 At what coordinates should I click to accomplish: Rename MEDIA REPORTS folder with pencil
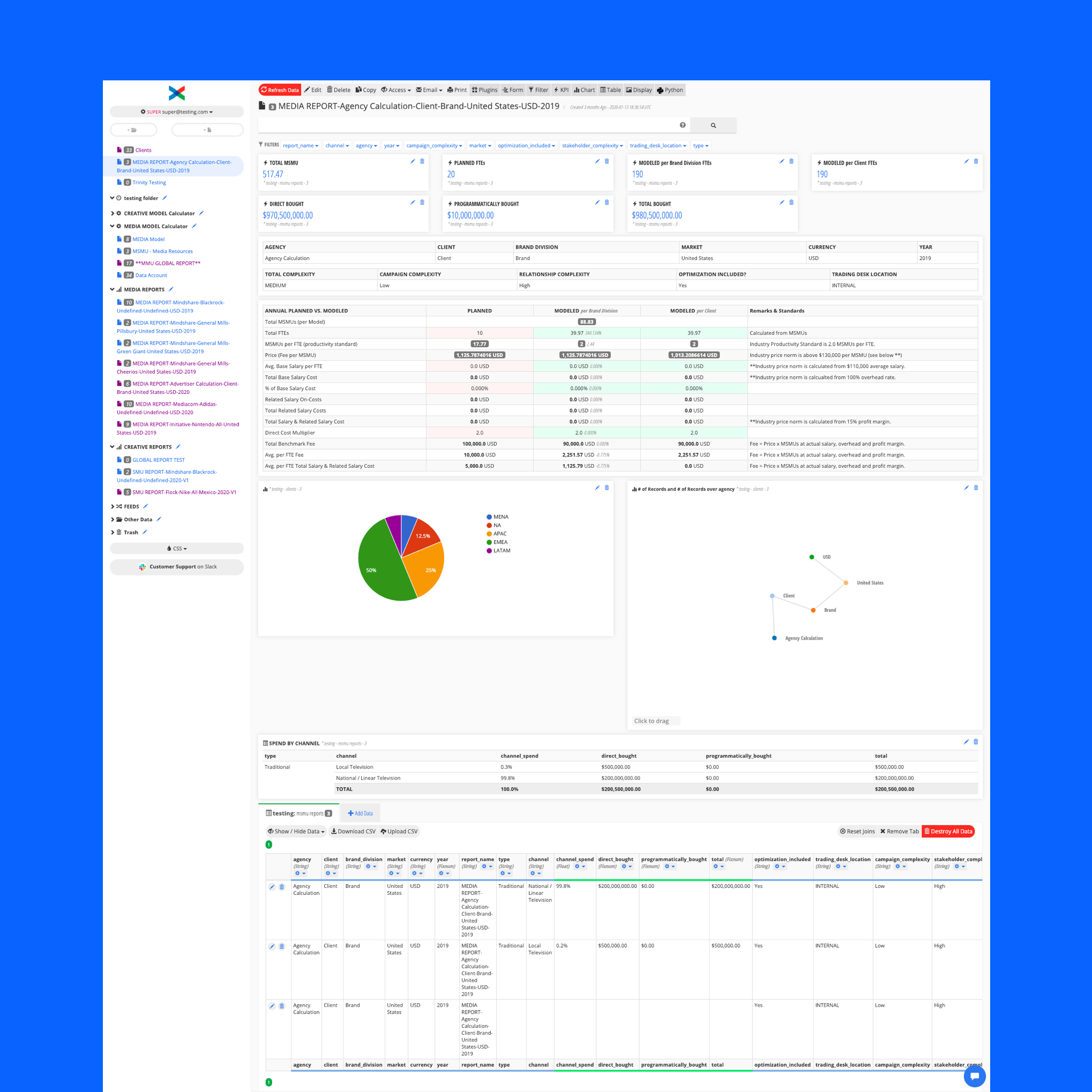coord(171,289)
